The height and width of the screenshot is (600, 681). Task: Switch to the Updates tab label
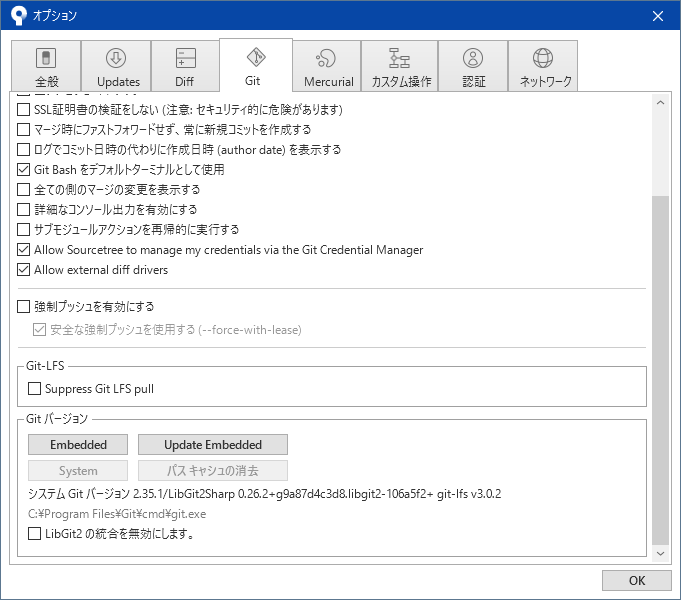point(118,82)
